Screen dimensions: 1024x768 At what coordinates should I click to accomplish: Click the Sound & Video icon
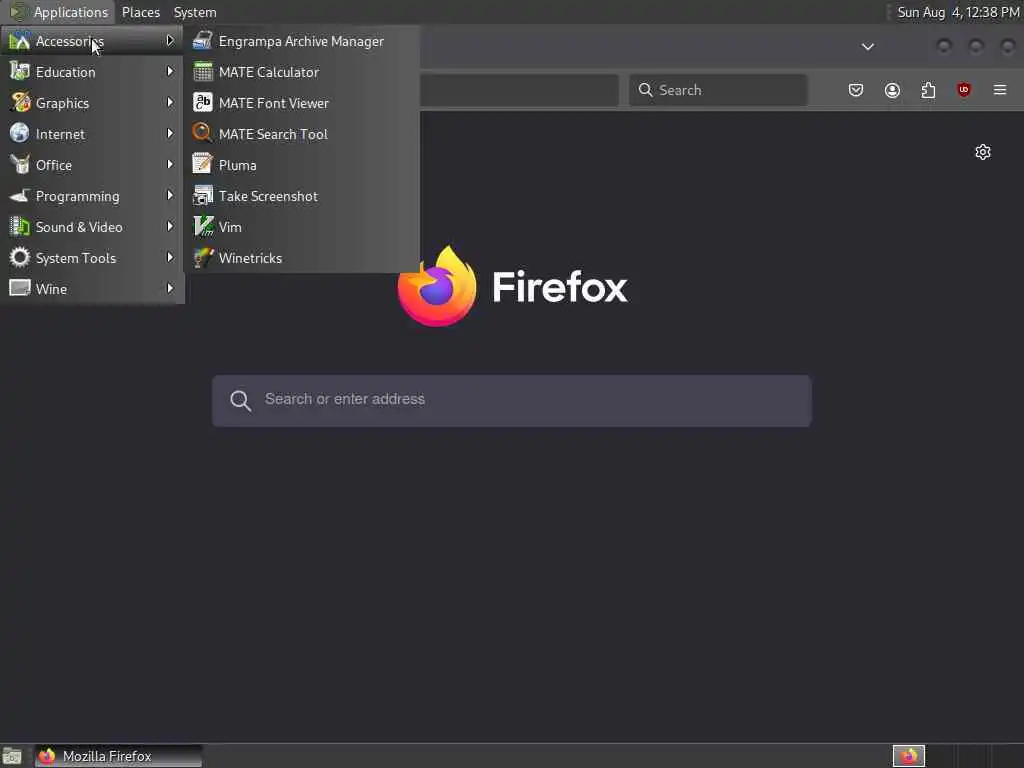[x=20, y=227]
